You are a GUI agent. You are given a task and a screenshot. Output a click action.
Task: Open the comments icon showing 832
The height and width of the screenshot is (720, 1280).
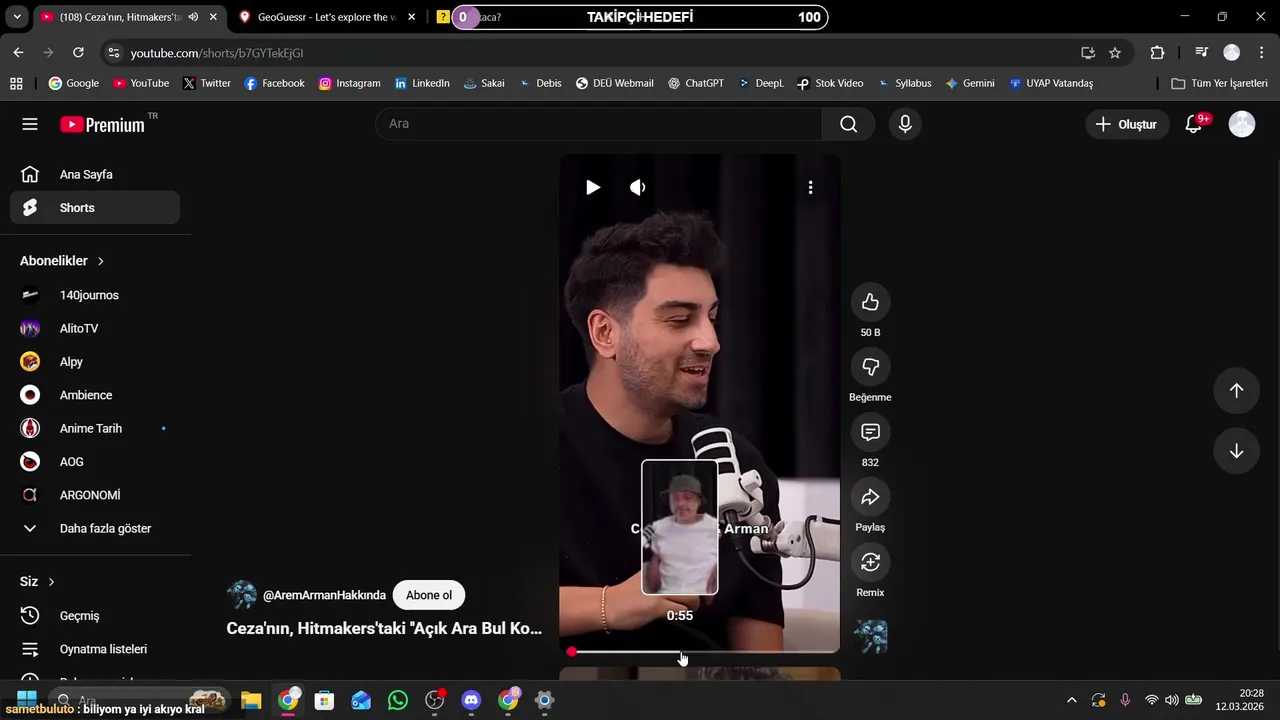[870, 432]
